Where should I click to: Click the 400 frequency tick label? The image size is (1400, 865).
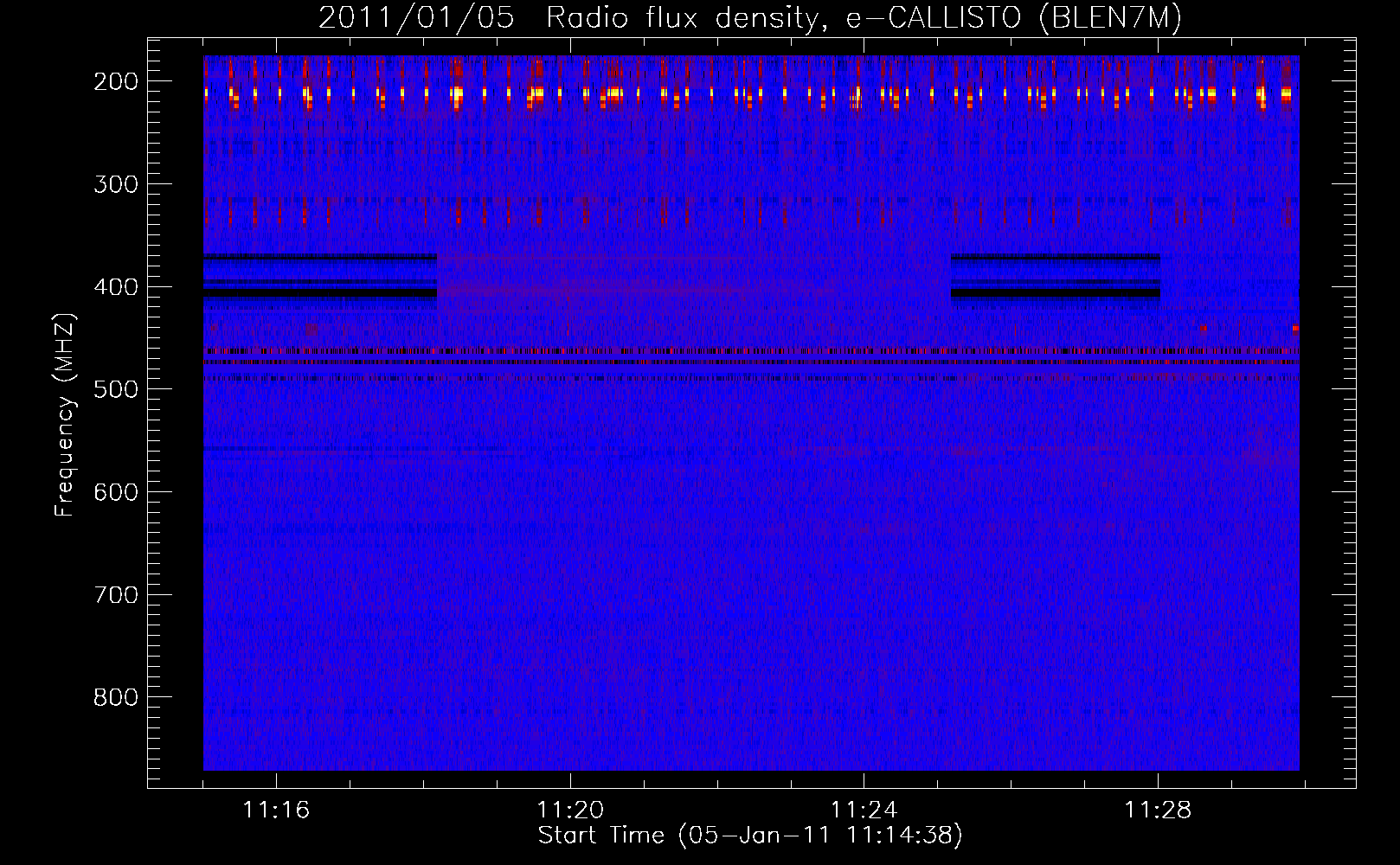115,287
